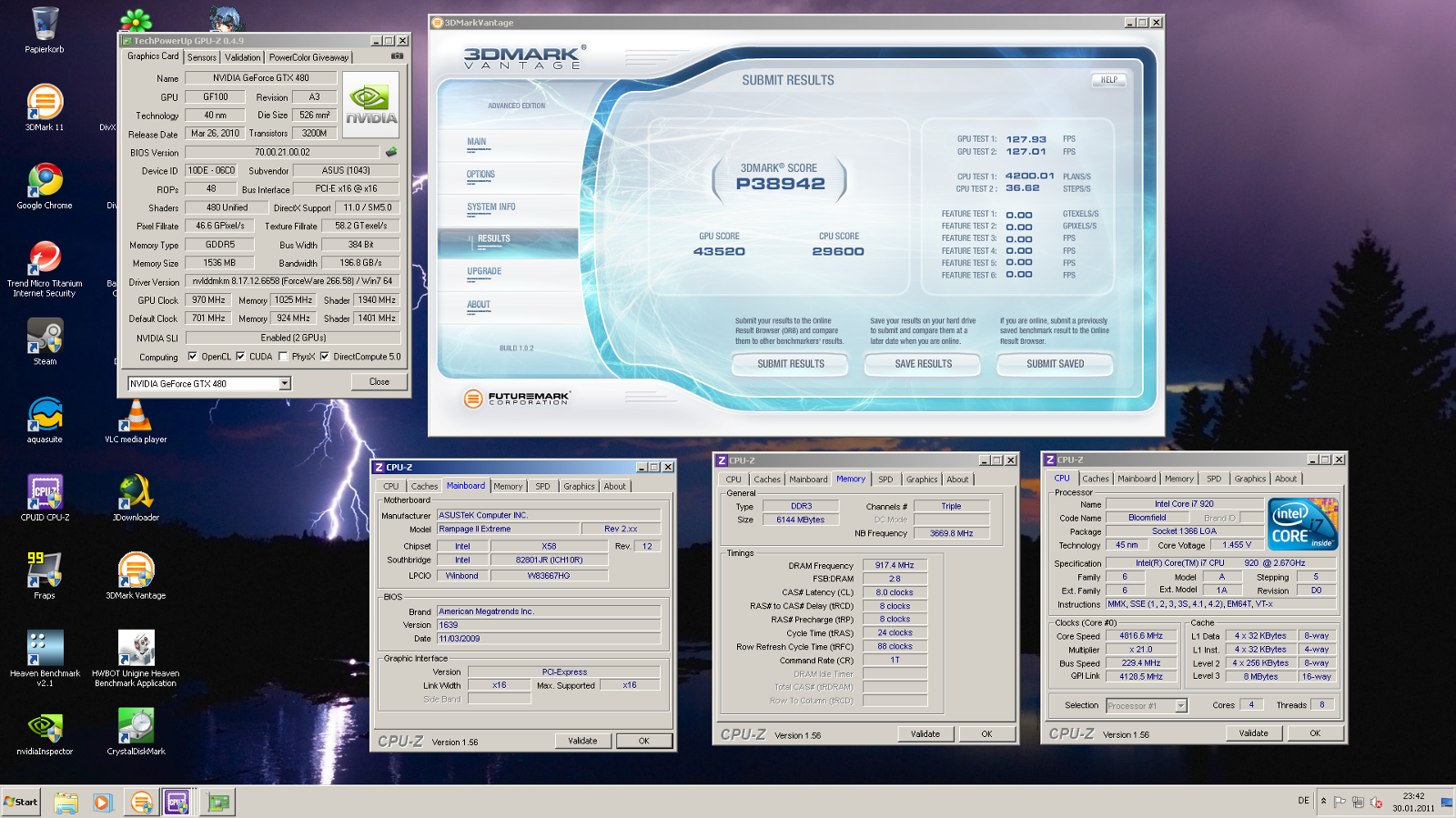1456x818 pixels.
Task: Click the muted volume tray icon
Action: click(1377, 803)
